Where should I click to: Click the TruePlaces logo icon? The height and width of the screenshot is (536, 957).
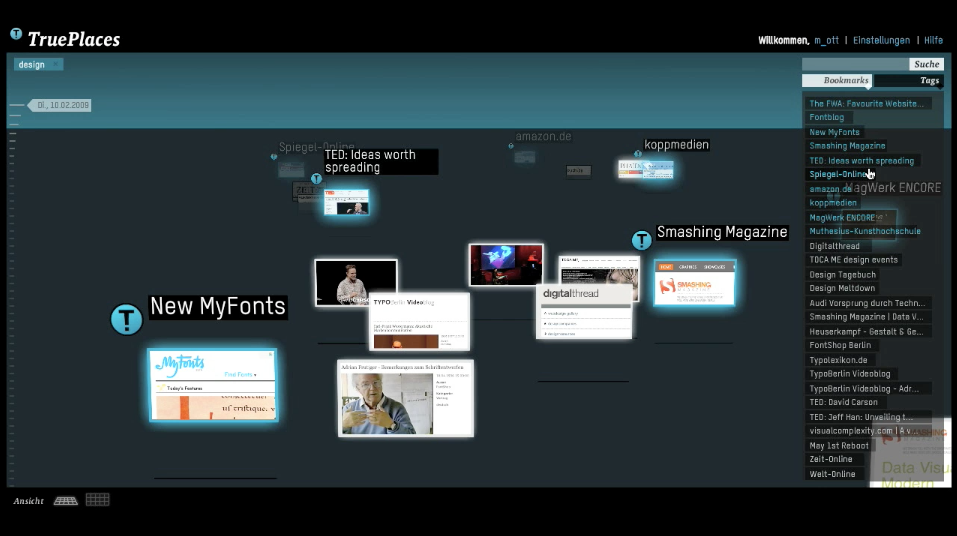click(16, 34)
